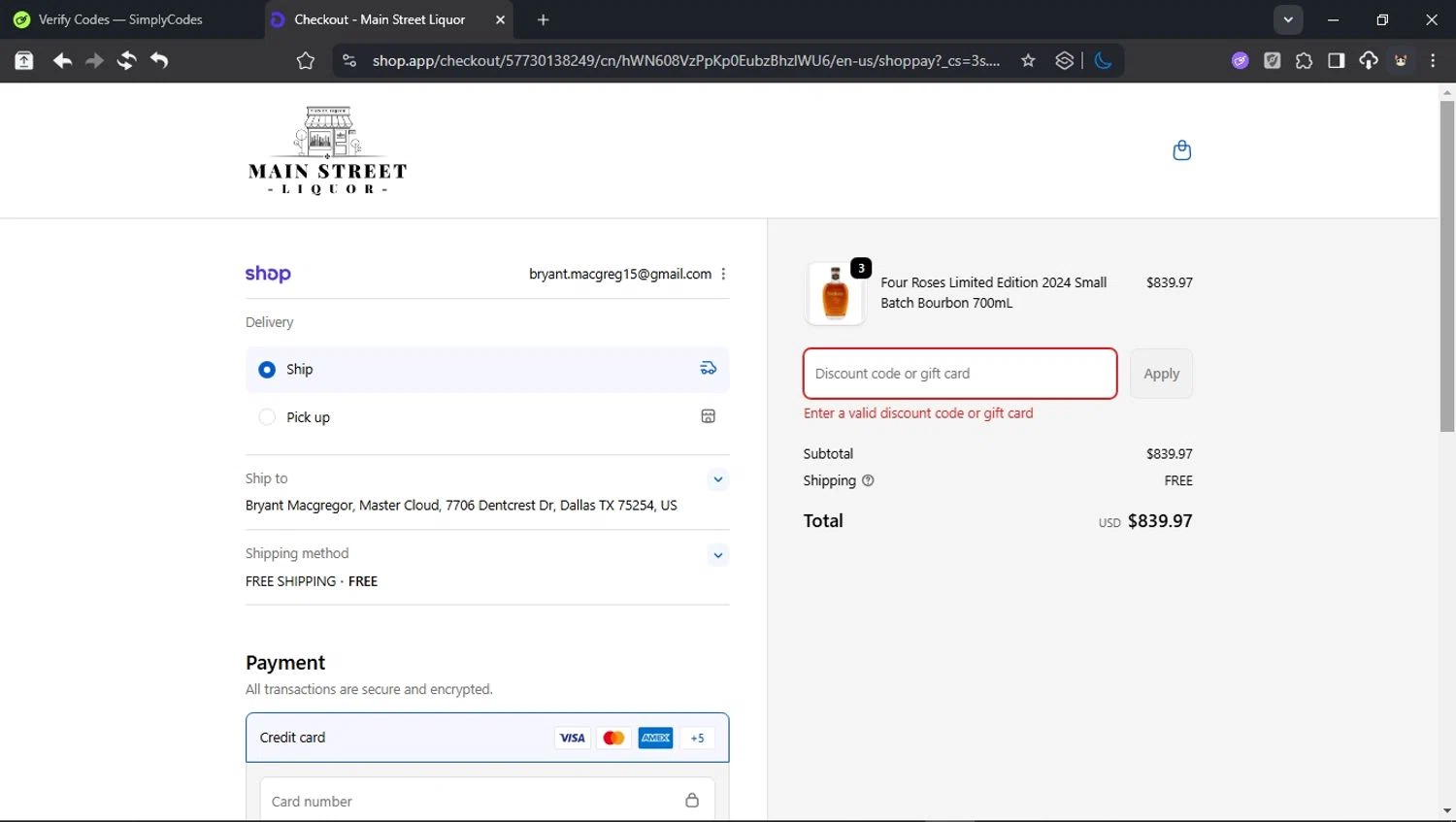Toggle the moon dark mode icon
The width and height of the screenshot is (1456, 822).
tap(1103, 60)
